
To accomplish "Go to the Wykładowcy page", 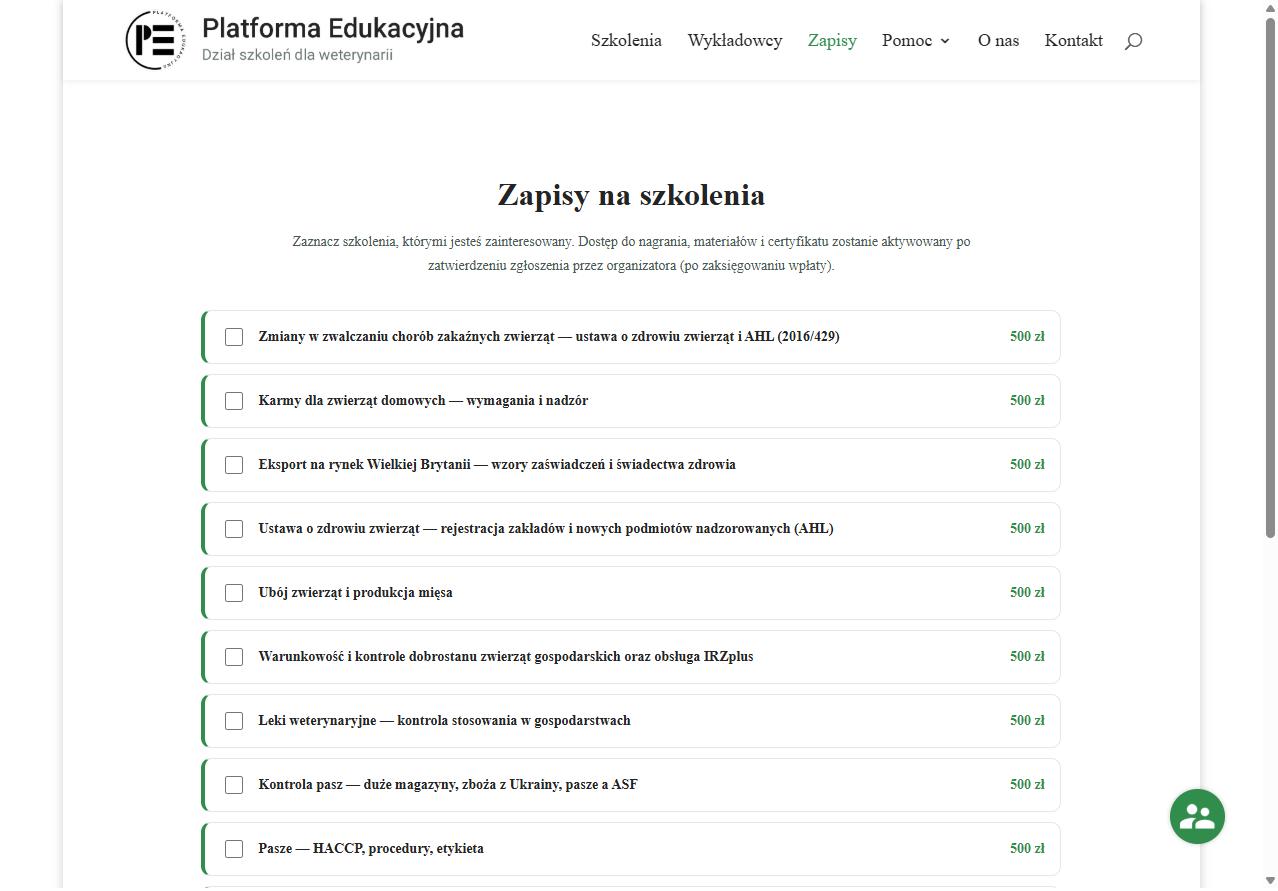I will pyautogui.click(x=735, y=40).
